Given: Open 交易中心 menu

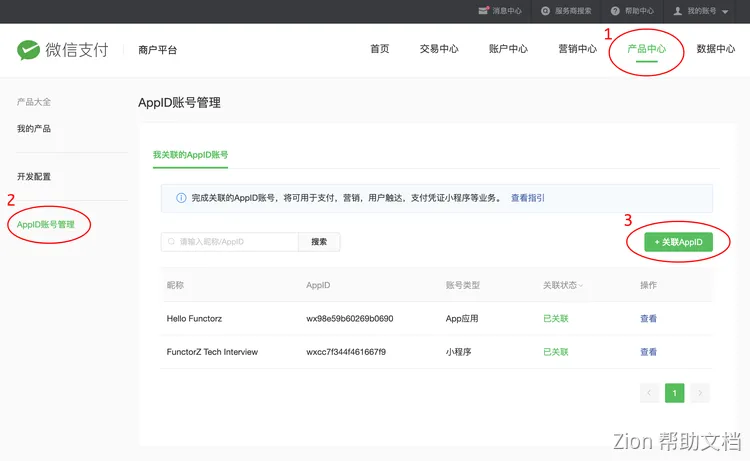Looking at the screenshot, I should click(x=439, y=49).
